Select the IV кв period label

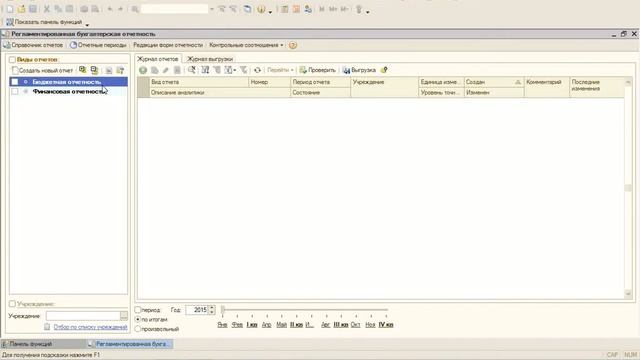(386, 325)
